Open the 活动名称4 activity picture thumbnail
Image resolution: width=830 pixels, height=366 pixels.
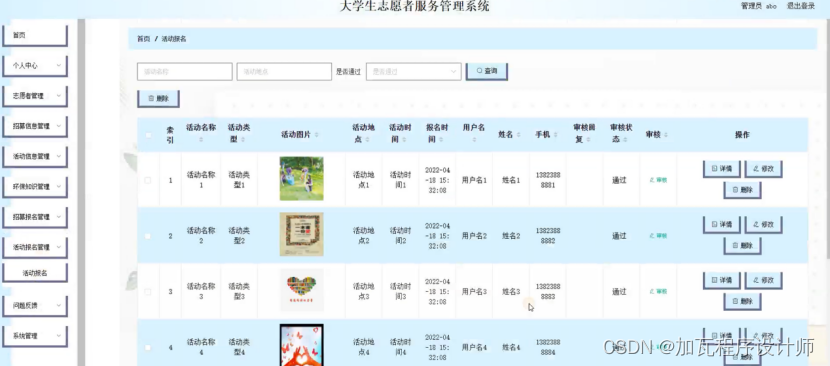point(302,345)
